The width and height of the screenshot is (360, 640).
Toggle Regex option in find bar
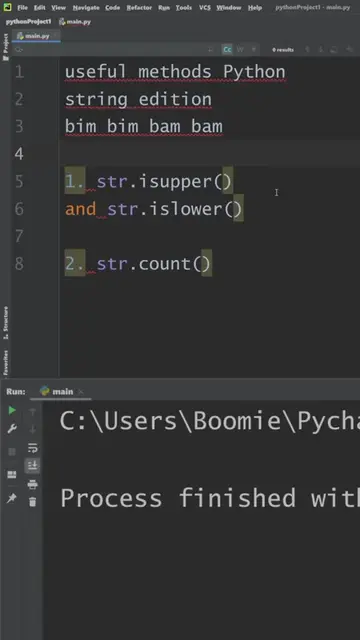253,50
